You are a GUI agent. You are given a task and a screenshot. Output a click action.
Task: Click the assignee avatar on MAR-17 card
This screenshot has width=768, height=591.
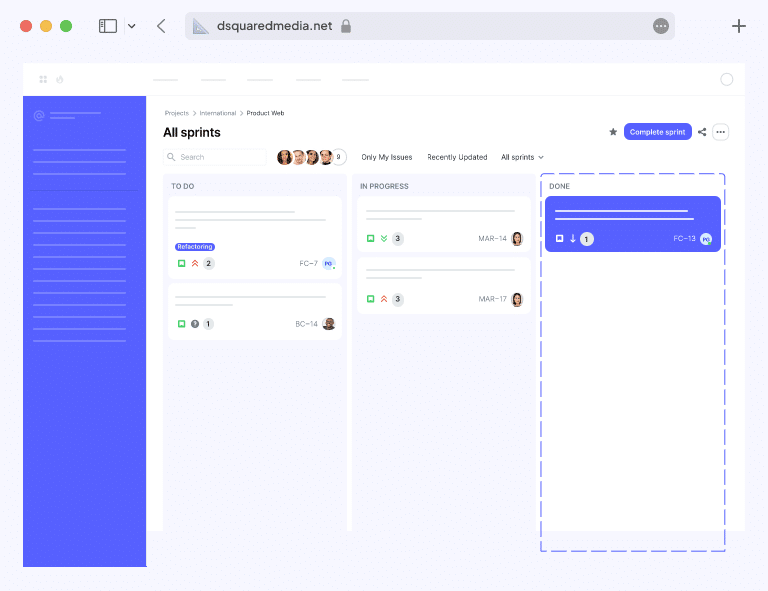pos(517,299)
